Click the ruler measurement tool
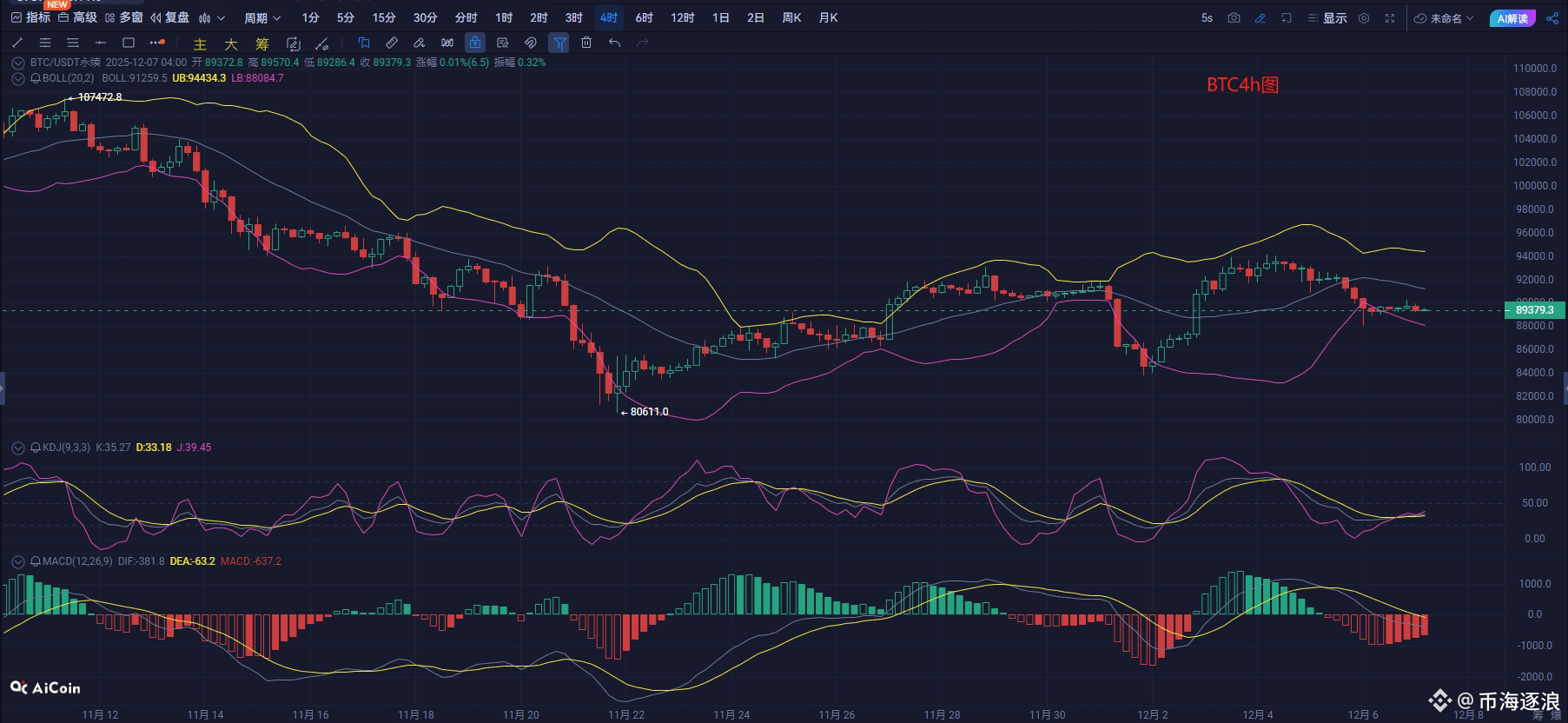The height and width of the screenshot is (723, 1568). coord(391,43)
